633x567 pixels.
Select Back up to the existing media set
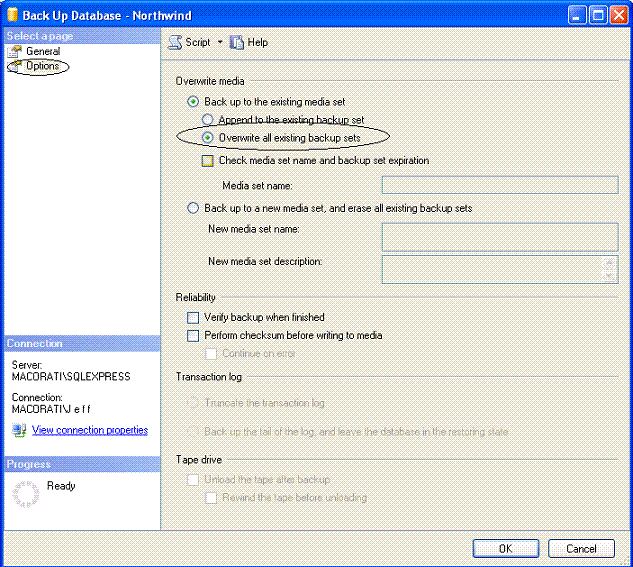(193, 102)
